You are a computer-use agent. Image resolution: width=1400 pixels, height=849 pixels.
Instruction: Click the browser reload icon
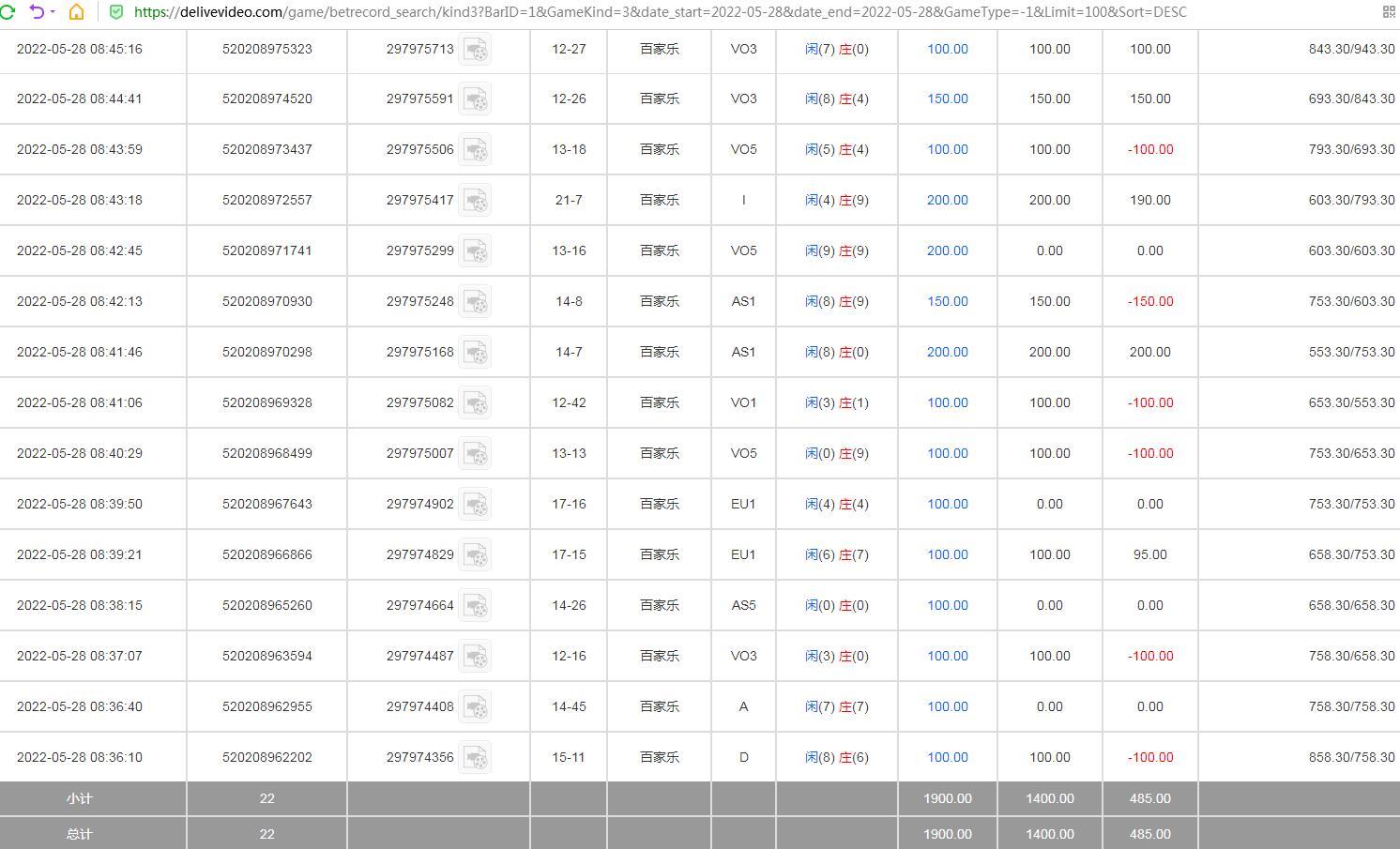(7, 12)
